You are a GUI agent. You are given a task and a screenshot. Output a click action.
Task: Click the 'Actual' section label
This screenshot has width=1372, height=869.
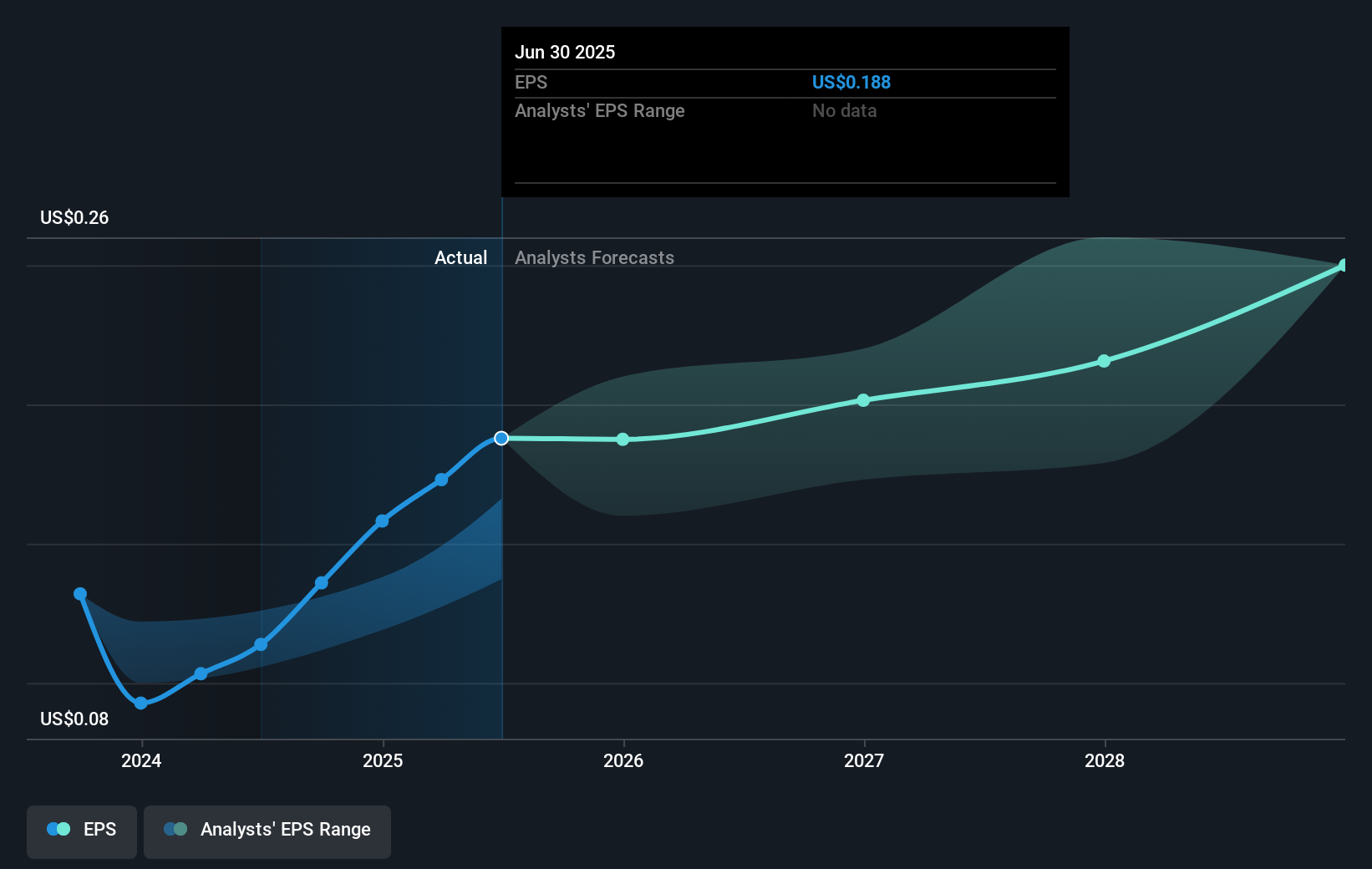click(x=460, y=257)
